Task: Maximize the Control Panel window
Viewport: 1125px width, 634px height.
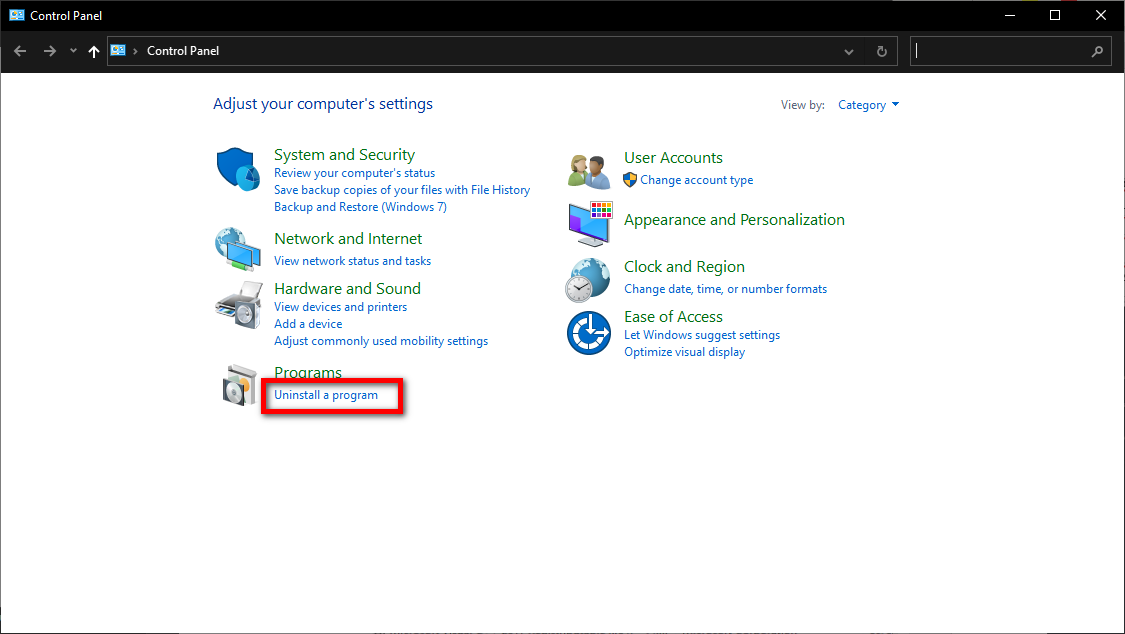Action: click(x=1055, y=15)
